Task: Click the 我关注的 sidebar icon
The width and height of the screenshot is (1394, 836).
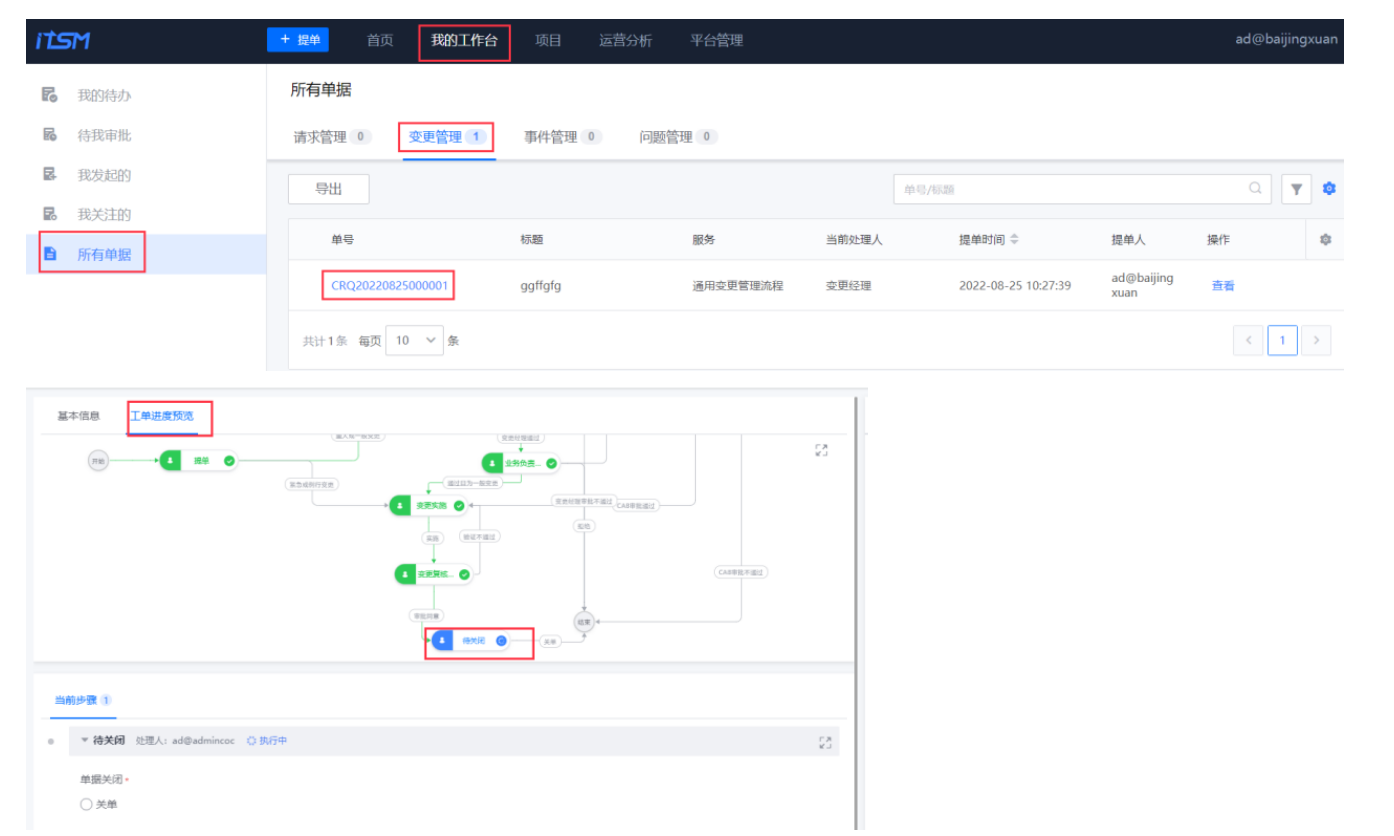Action: pos(49,214)
